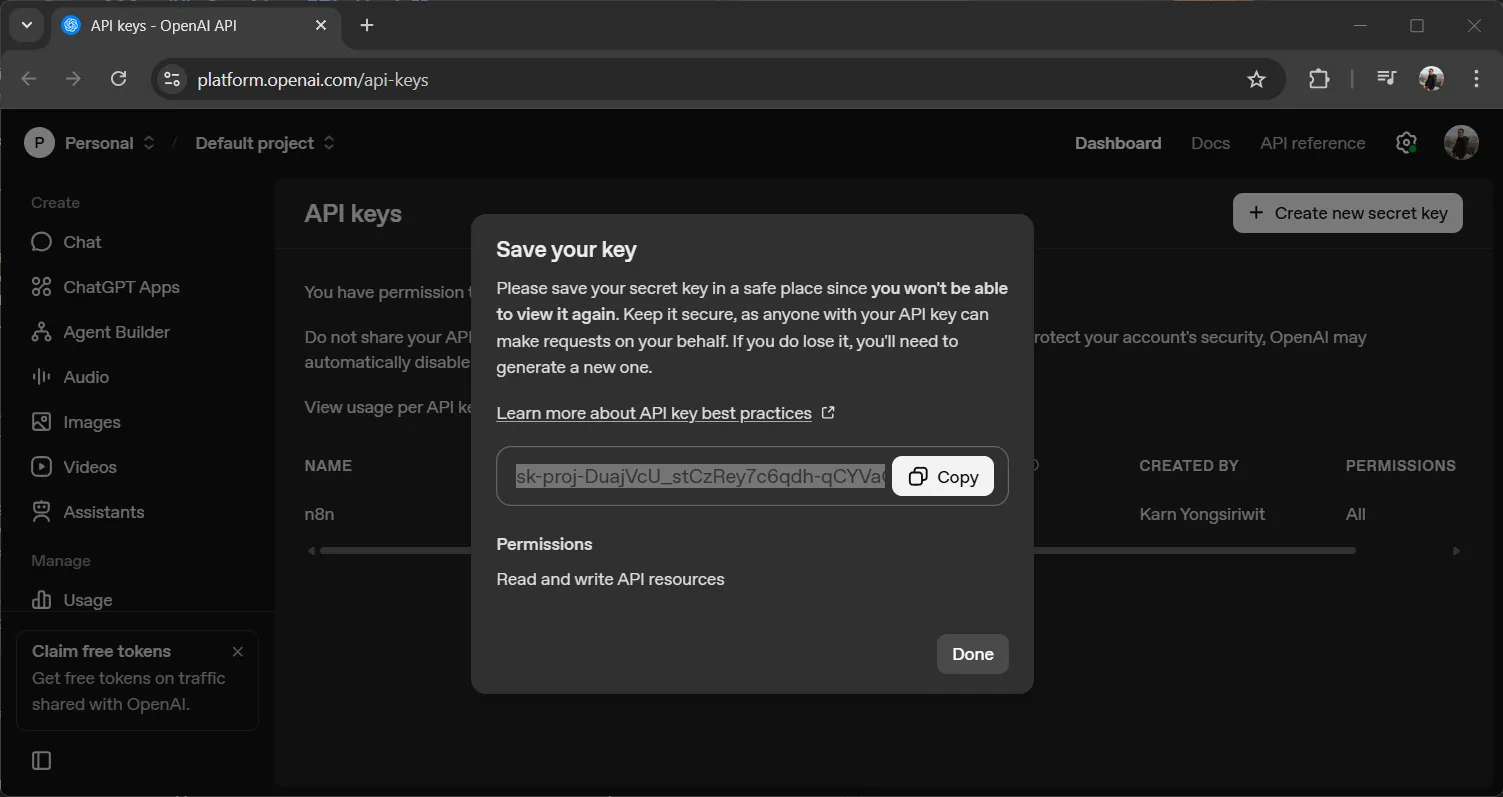Open the Usage panel
The width and height of the screenshot is (1503, 797).
tap(41, 600)
